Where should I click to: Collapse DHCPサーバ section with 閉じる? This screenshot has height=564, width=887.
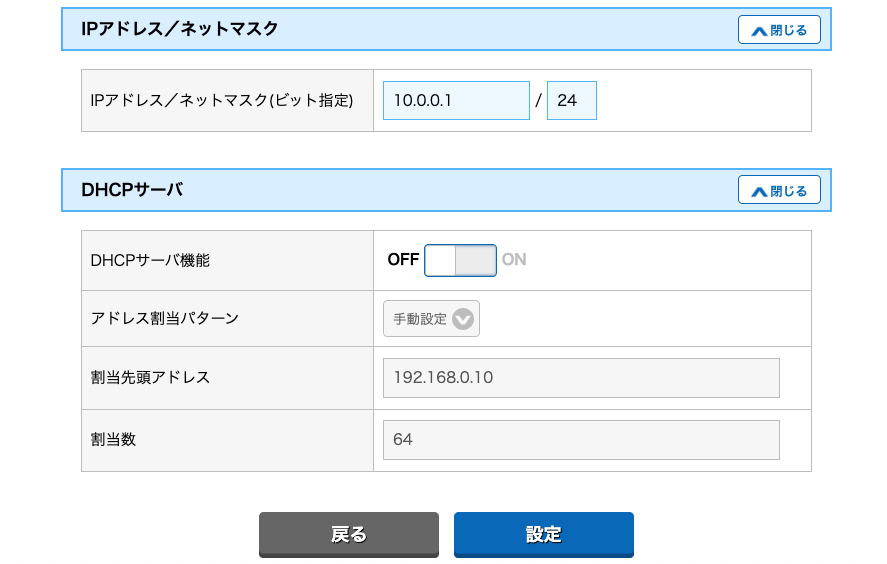pyautogui.click(x=780, y=190)
